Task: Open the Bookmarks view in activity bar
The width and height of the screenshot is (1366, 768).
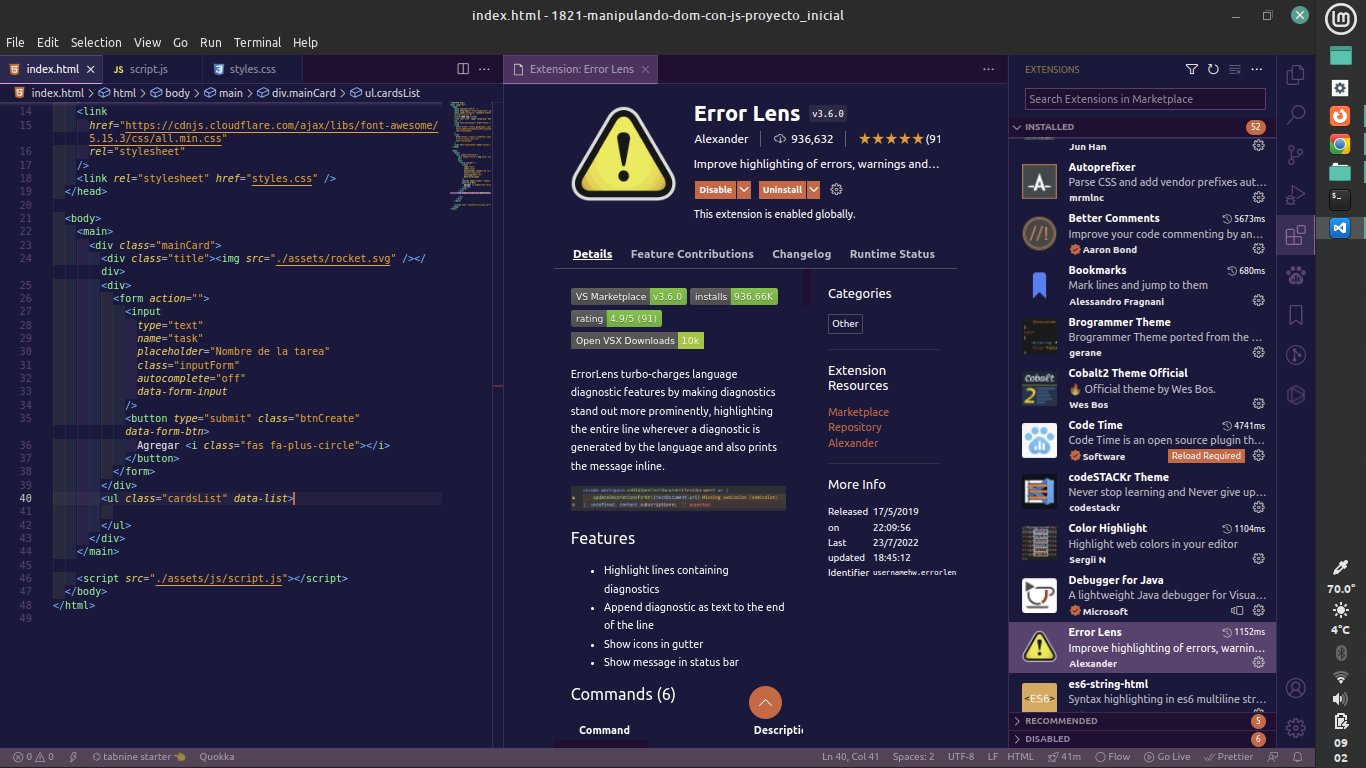Action: 1295,315
